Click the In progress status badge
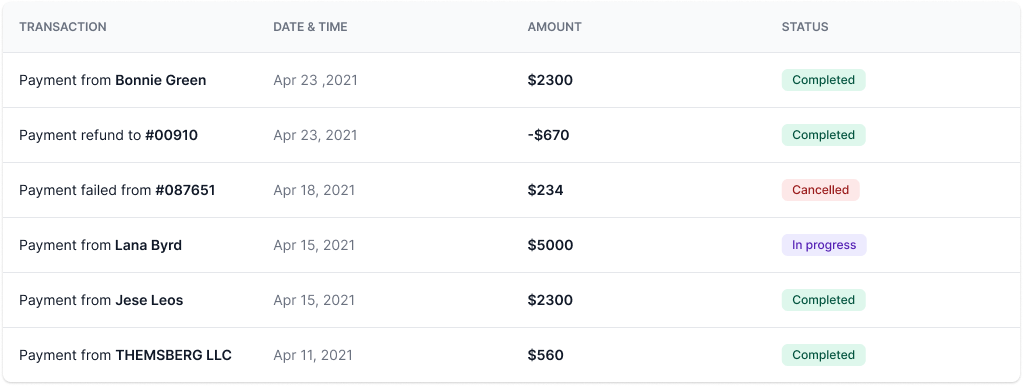 click(824, 245)
